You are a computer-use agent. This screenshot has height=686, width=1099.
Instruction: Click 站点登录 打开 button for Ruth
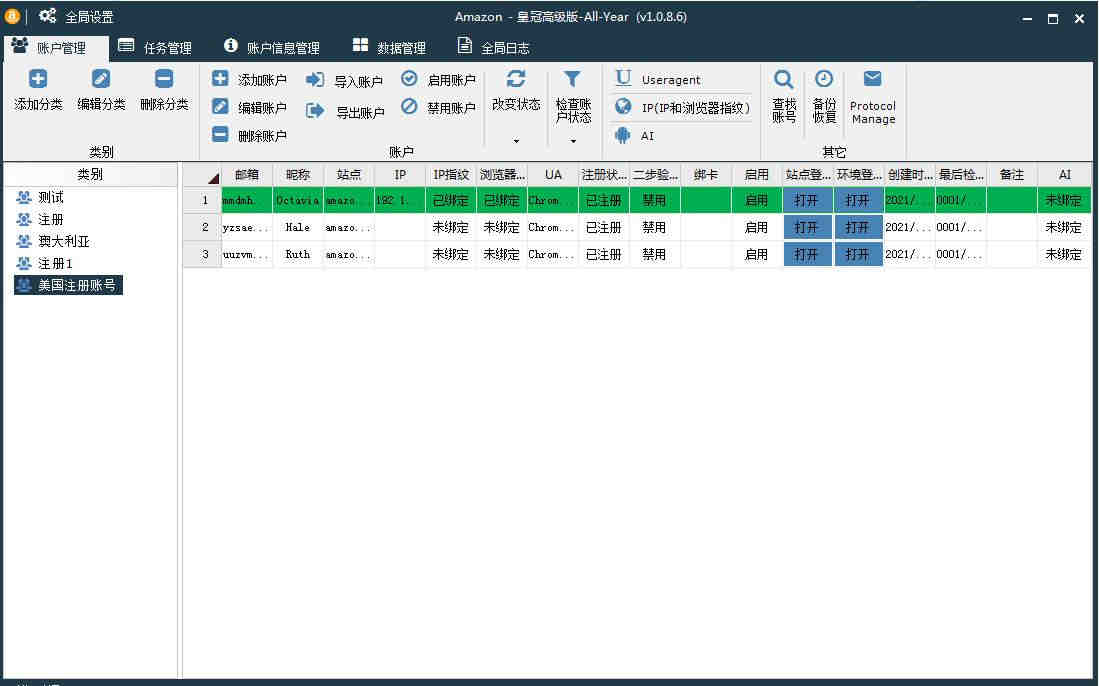(x=807, y=254)
